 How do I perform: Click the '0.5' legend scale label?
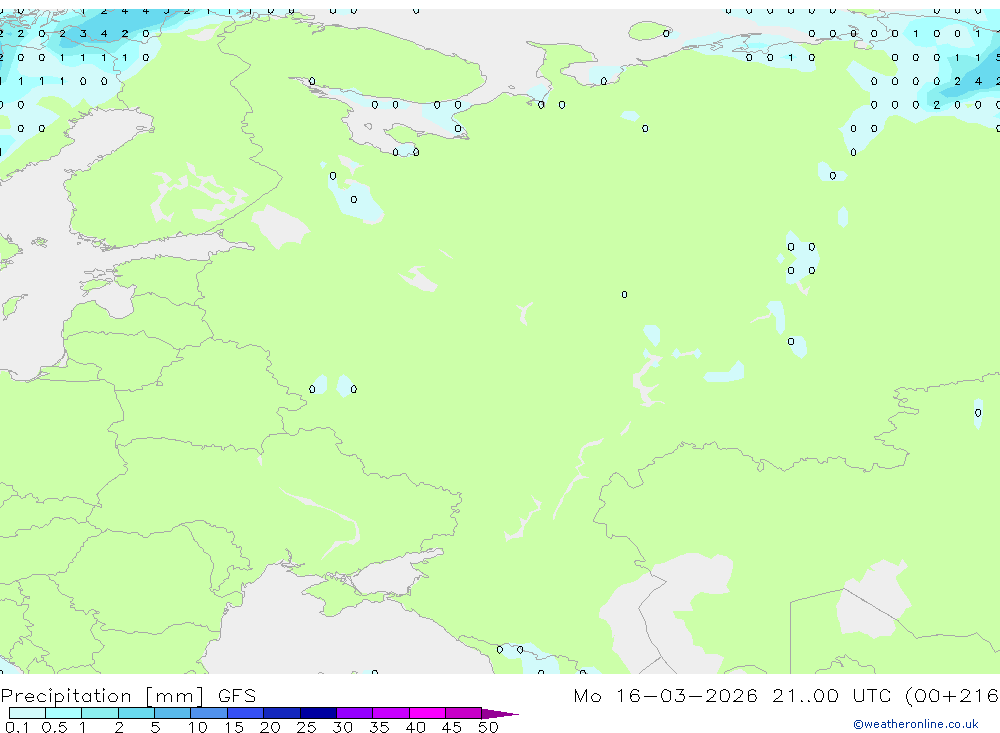54,727
